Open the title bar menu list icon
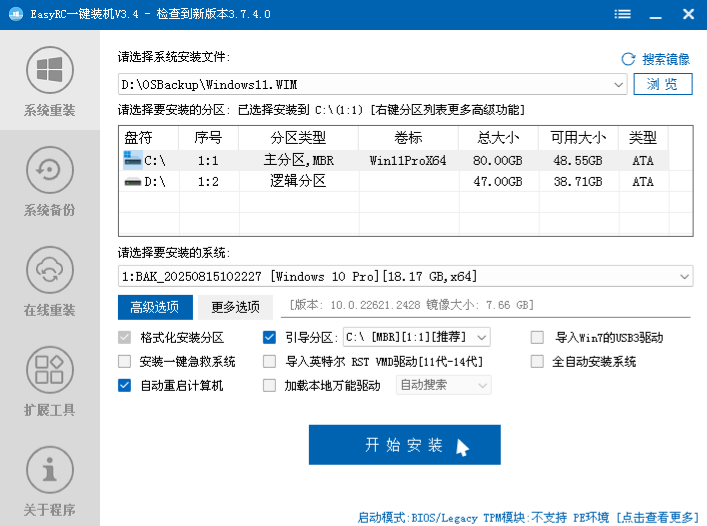 coord(622,14)
